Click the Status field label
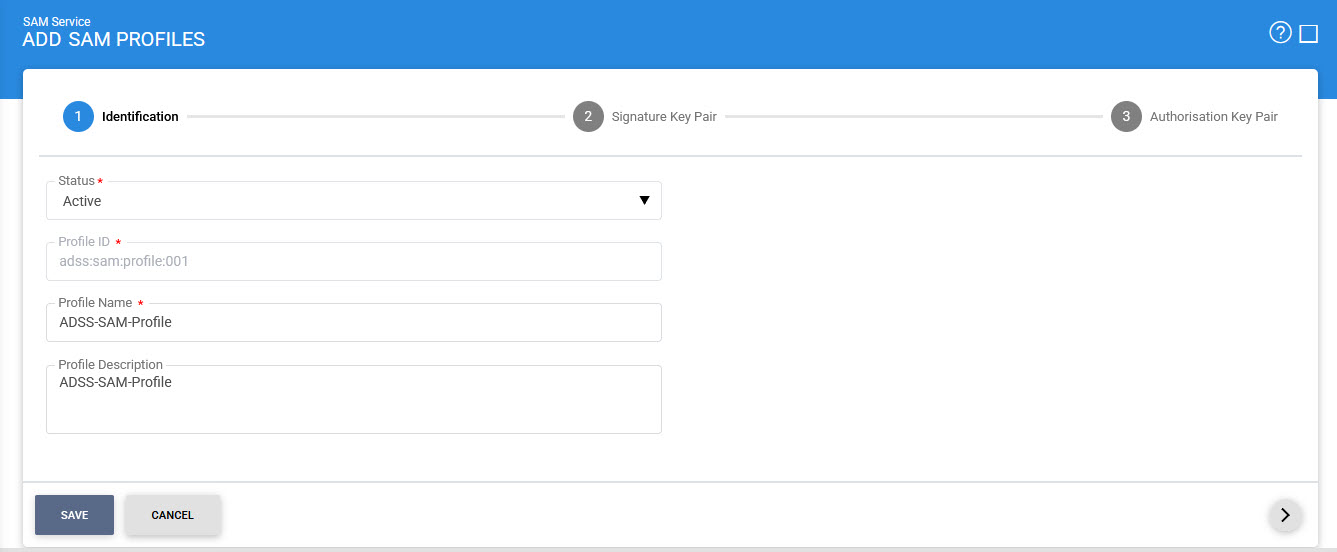Image resolution: width=1337 pixels, height=552 pixels. [x=77, y=181]
